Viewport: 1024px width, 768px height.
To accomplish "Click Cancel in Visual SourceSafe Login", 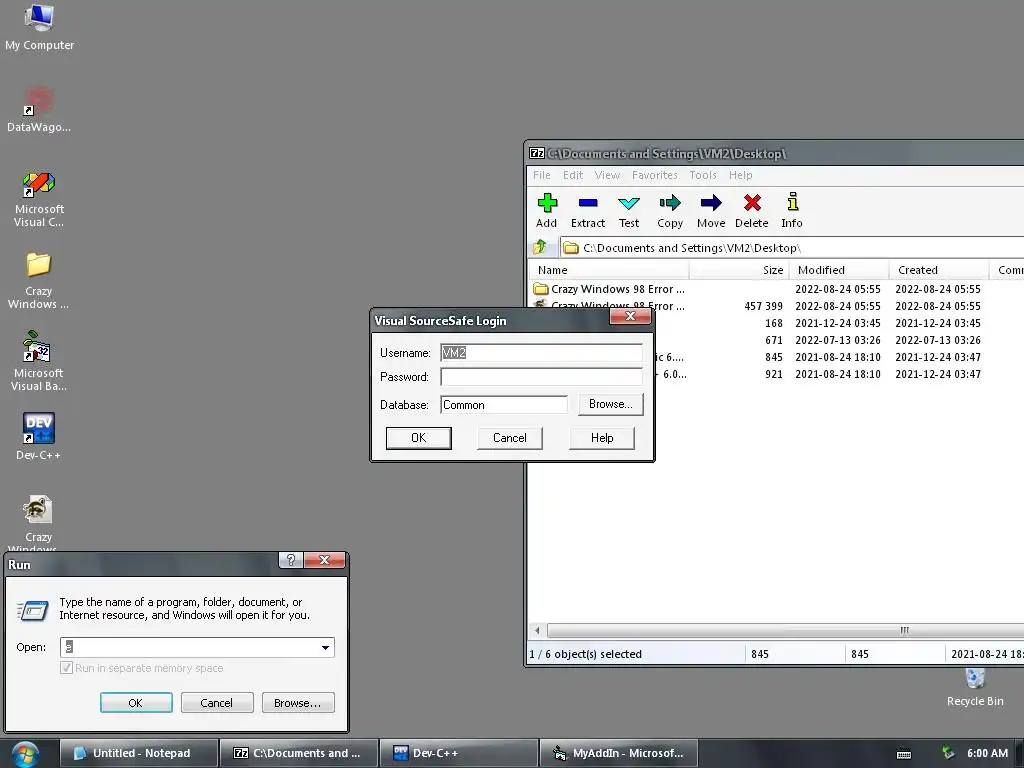I will 509,438.
